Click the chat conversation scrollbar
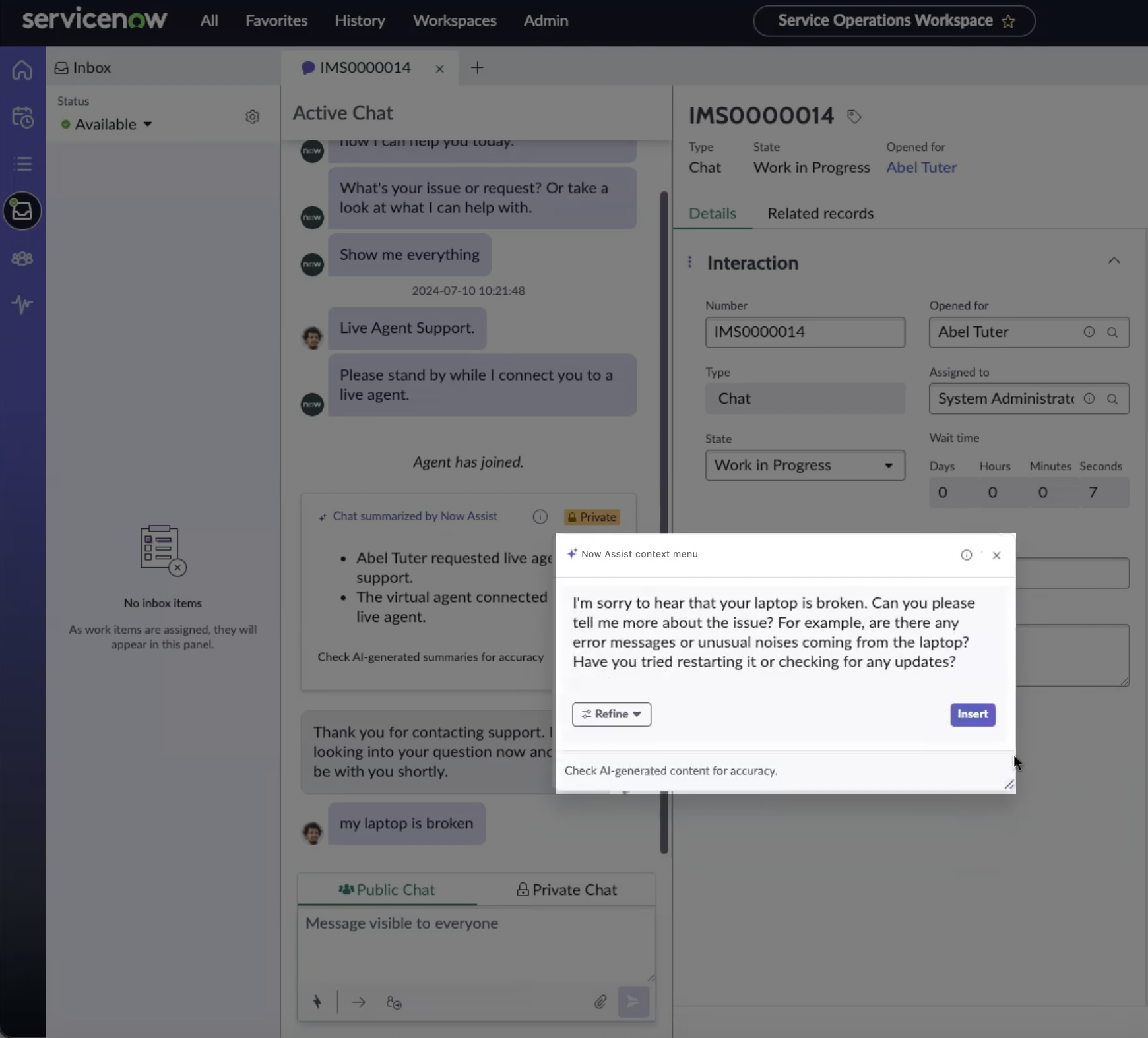The width and height of the screenshot is (1148, 1038). pos(664,521)
